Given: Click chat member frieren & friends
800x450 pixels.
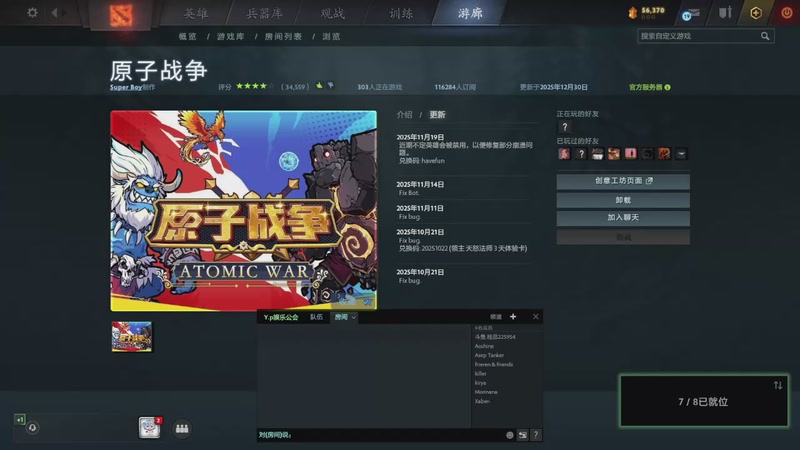Looking at the screenshot, I should click(494, 364).
